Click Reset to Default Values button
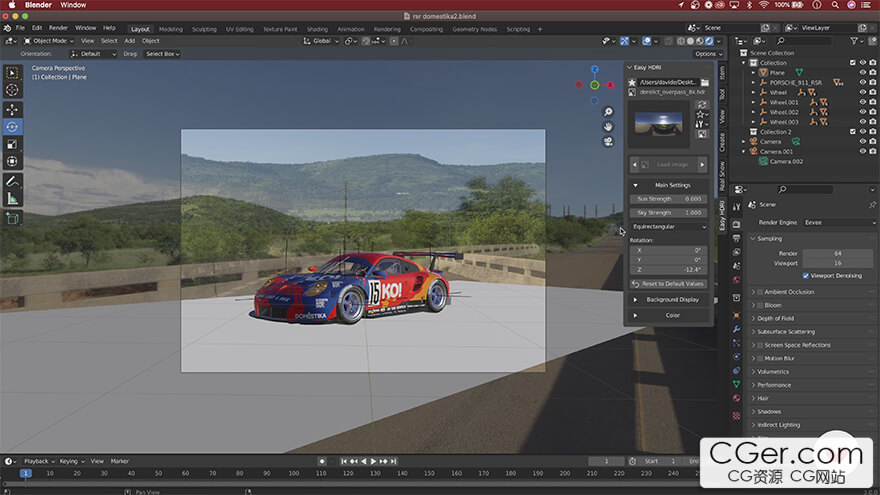880x495 pixels. pos(668,284)
